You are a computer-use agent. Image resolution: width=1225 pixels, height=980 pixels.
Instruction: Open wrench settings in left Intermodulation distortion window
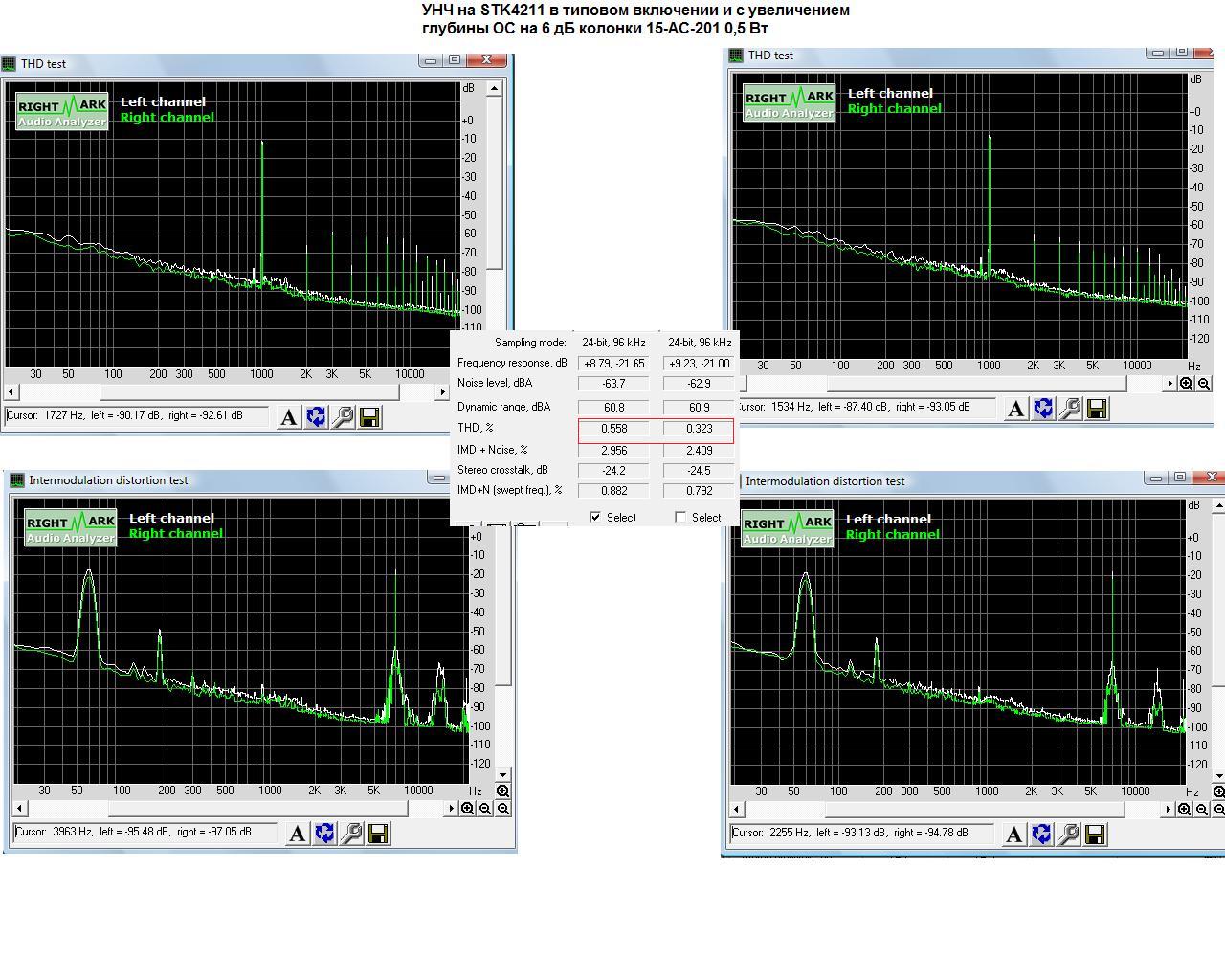351,834
